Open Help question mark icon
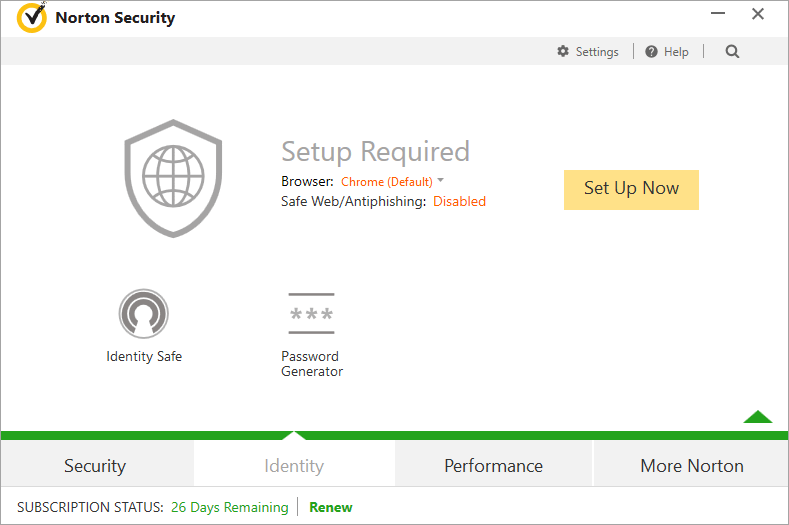The width and height of the screenshot is (789, 525). 651,51
